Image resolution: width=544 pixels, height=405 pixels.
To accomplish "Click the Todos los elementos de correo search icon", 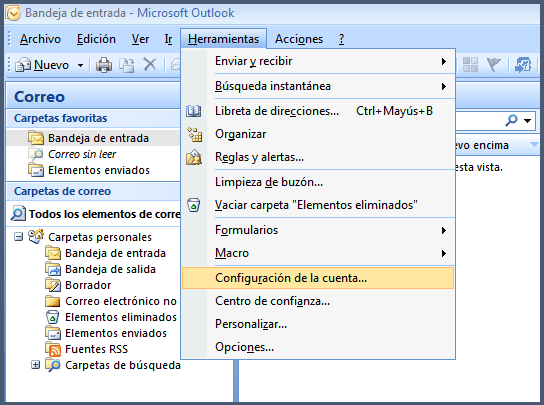I will click(x=18, y=214).
